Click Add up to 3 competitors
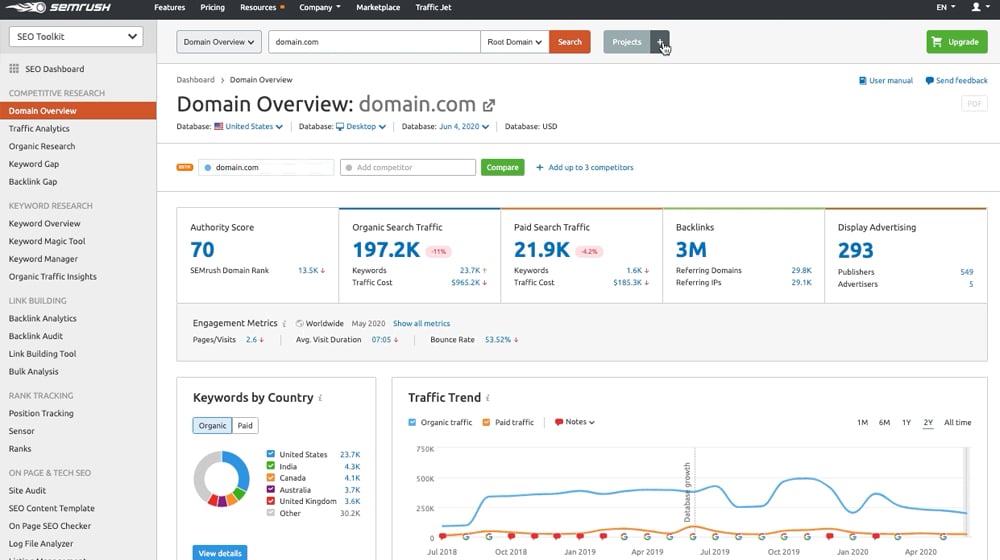This screenshot has width=1000, height=560. (x=591, y=167)
